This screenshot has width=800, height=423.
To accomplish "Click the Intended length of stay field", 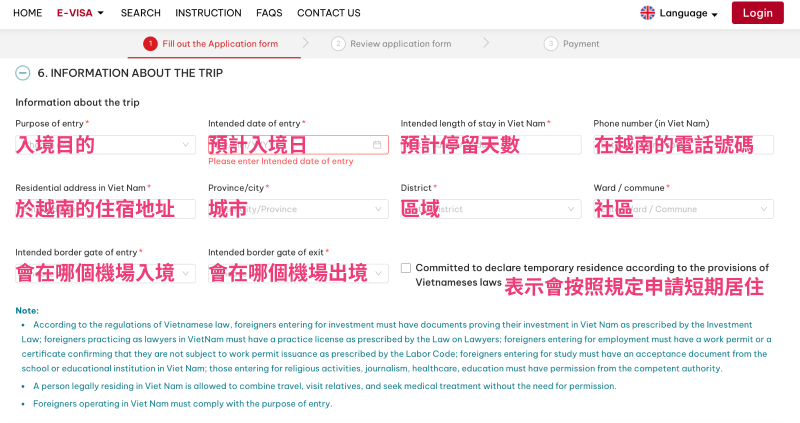I will click(x=490, y=145).
